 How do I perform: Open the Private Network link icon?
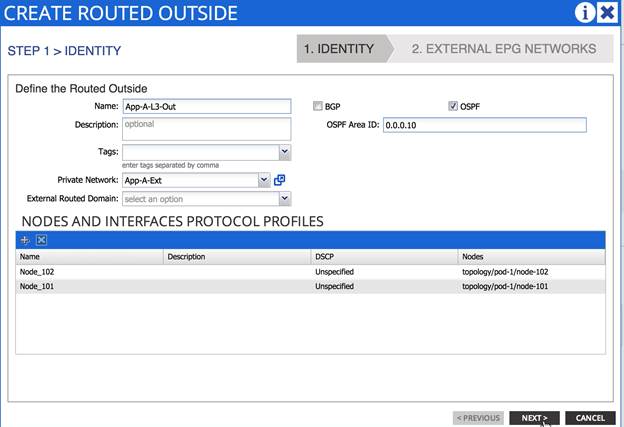[x=279, y=180]
